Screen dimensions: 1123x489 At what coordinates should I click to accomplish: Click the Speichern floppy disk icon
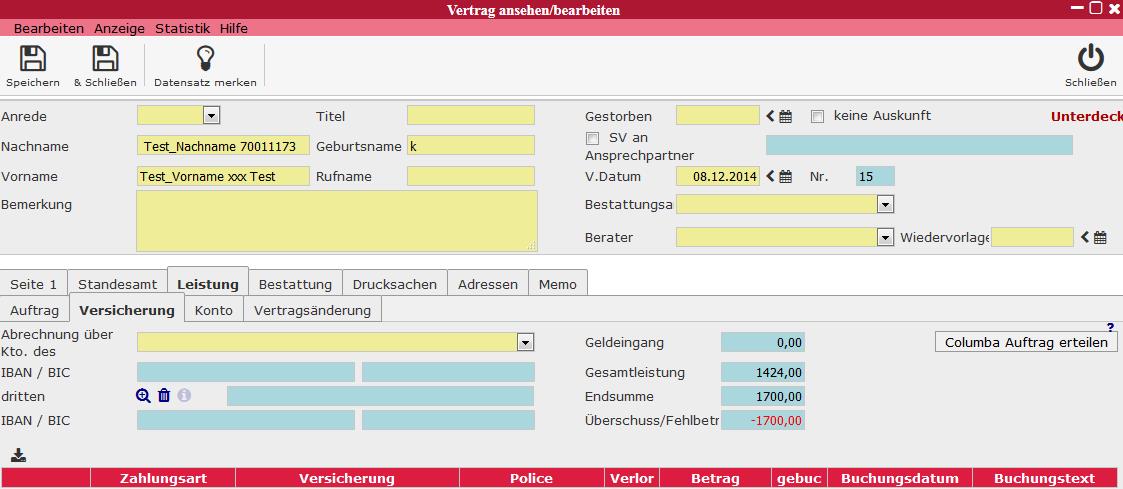tap(33, 59)
